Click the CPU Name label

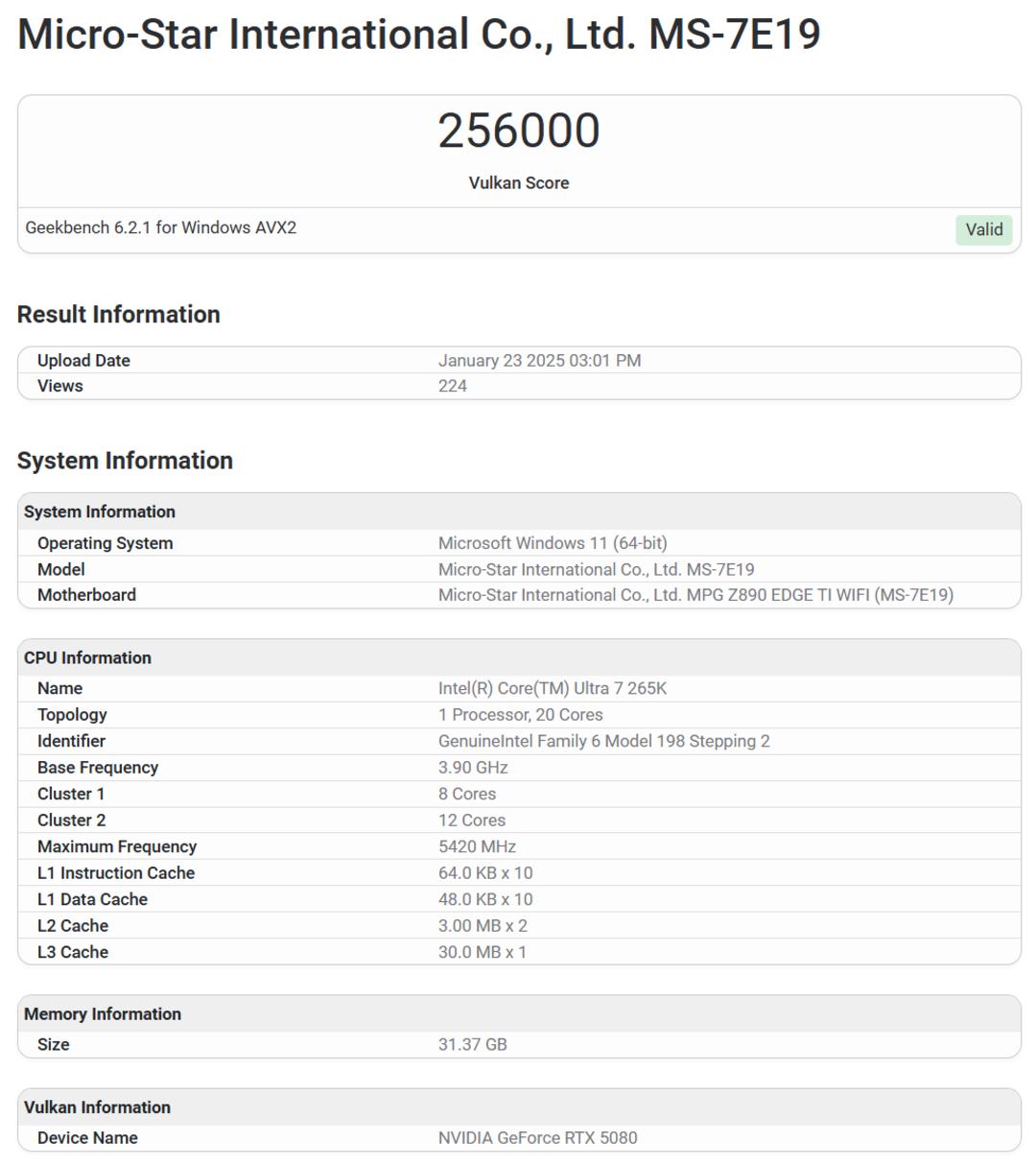[x=59, y=688]
